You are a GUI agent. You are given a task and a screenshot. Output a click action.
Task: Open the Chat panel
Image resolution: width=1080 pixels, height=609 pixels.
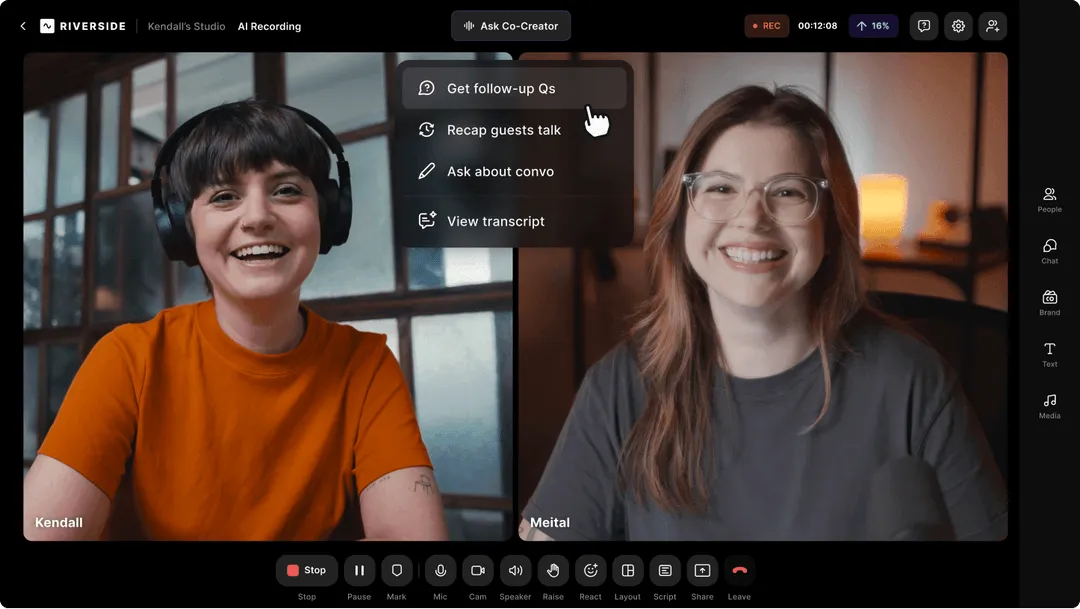point(1049,251)
